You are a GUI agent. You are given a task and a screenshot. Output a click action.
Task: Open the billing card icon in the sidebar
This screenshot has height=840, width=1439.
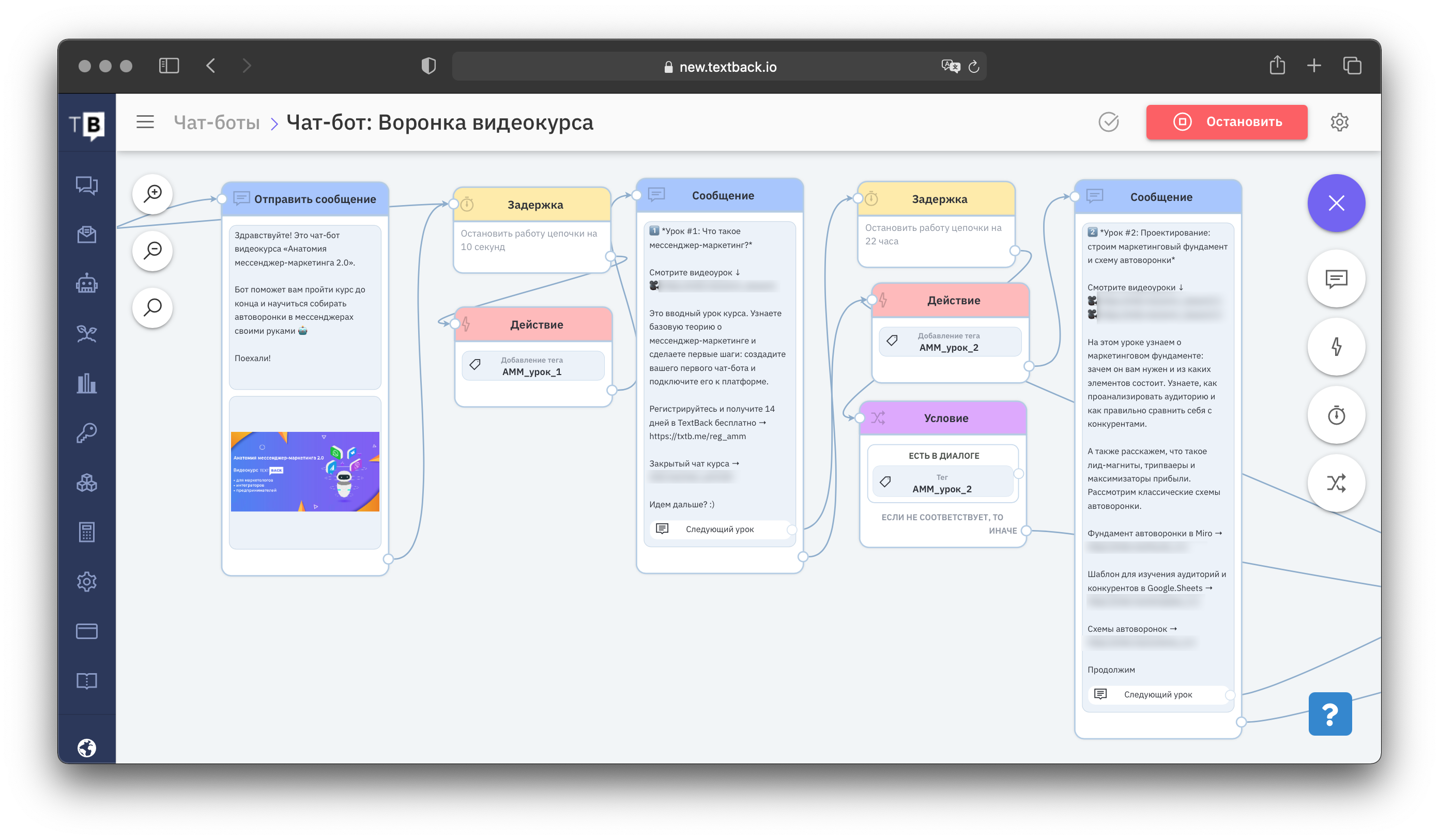(87, 631)
